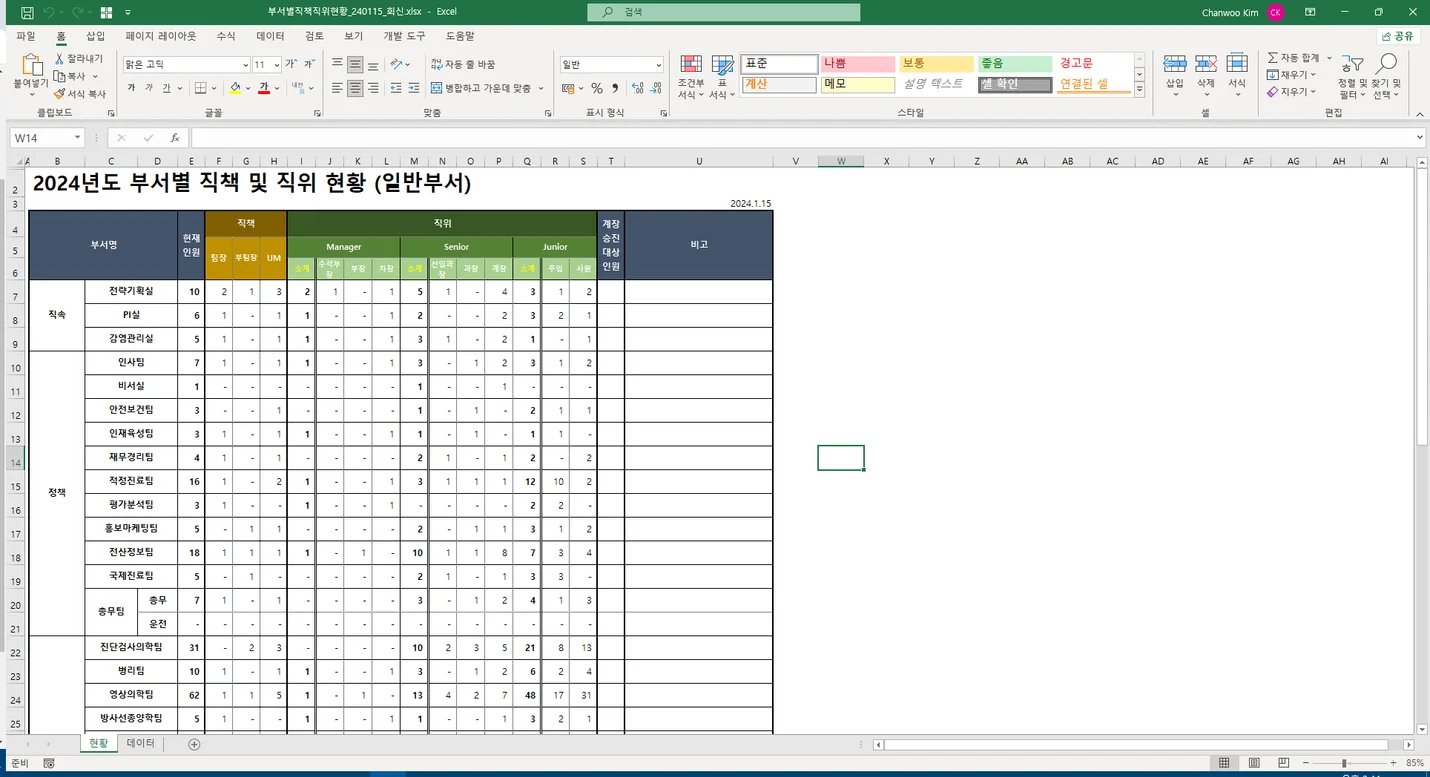Undo the last action in the title bar
The image size is (1430, 777).
pos(50,13)
